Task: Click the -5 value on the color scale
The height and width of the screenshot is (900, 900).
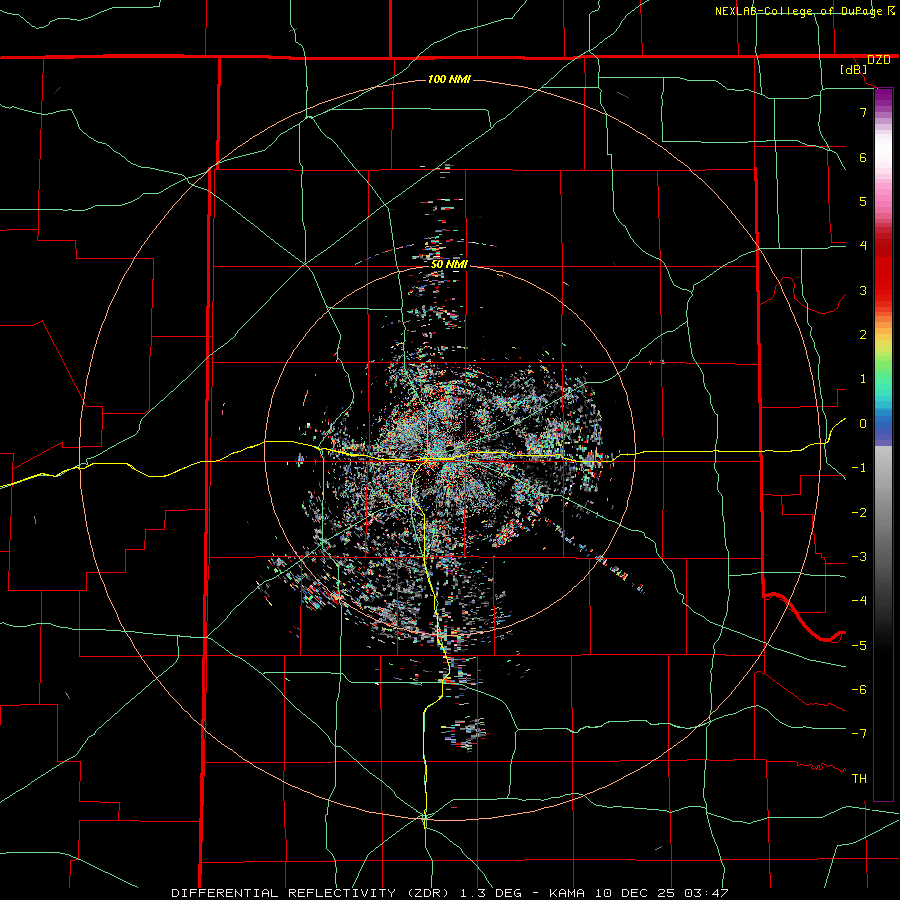Action: point(859,646)
